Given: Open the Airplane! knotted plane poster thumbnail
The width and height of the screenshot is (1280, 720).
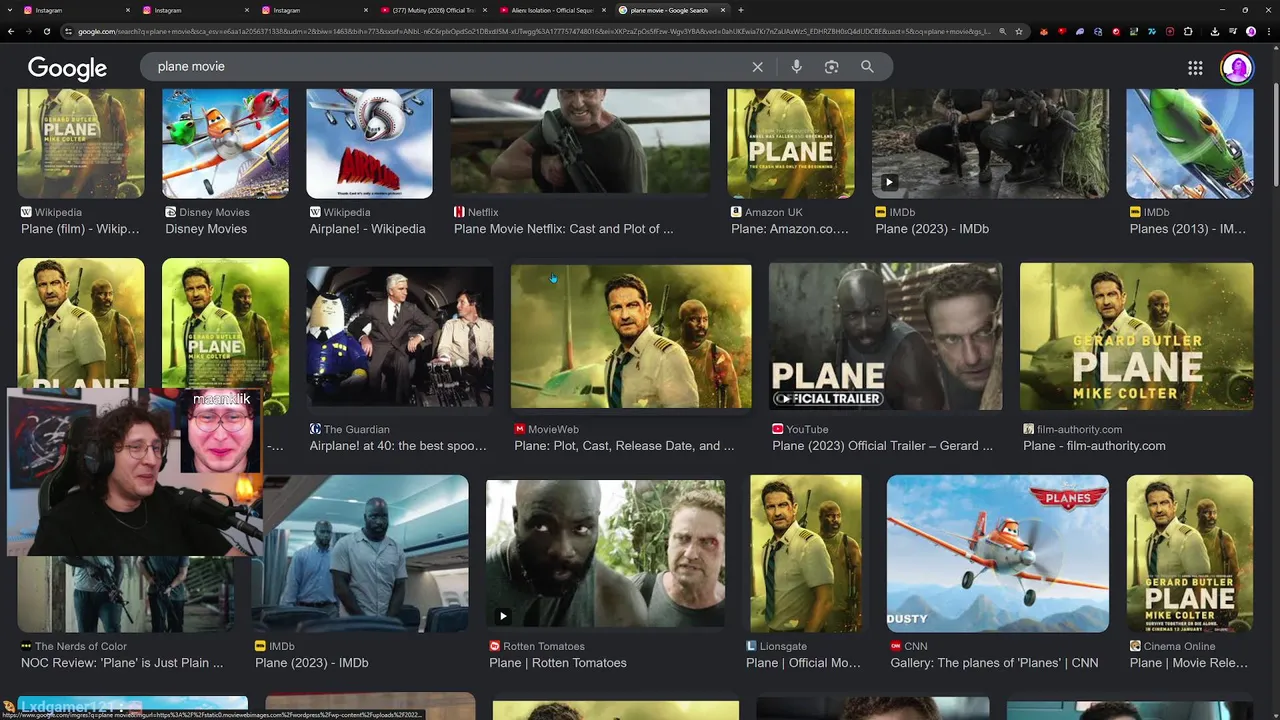Looking at the screenshot, I should point(369,143).
